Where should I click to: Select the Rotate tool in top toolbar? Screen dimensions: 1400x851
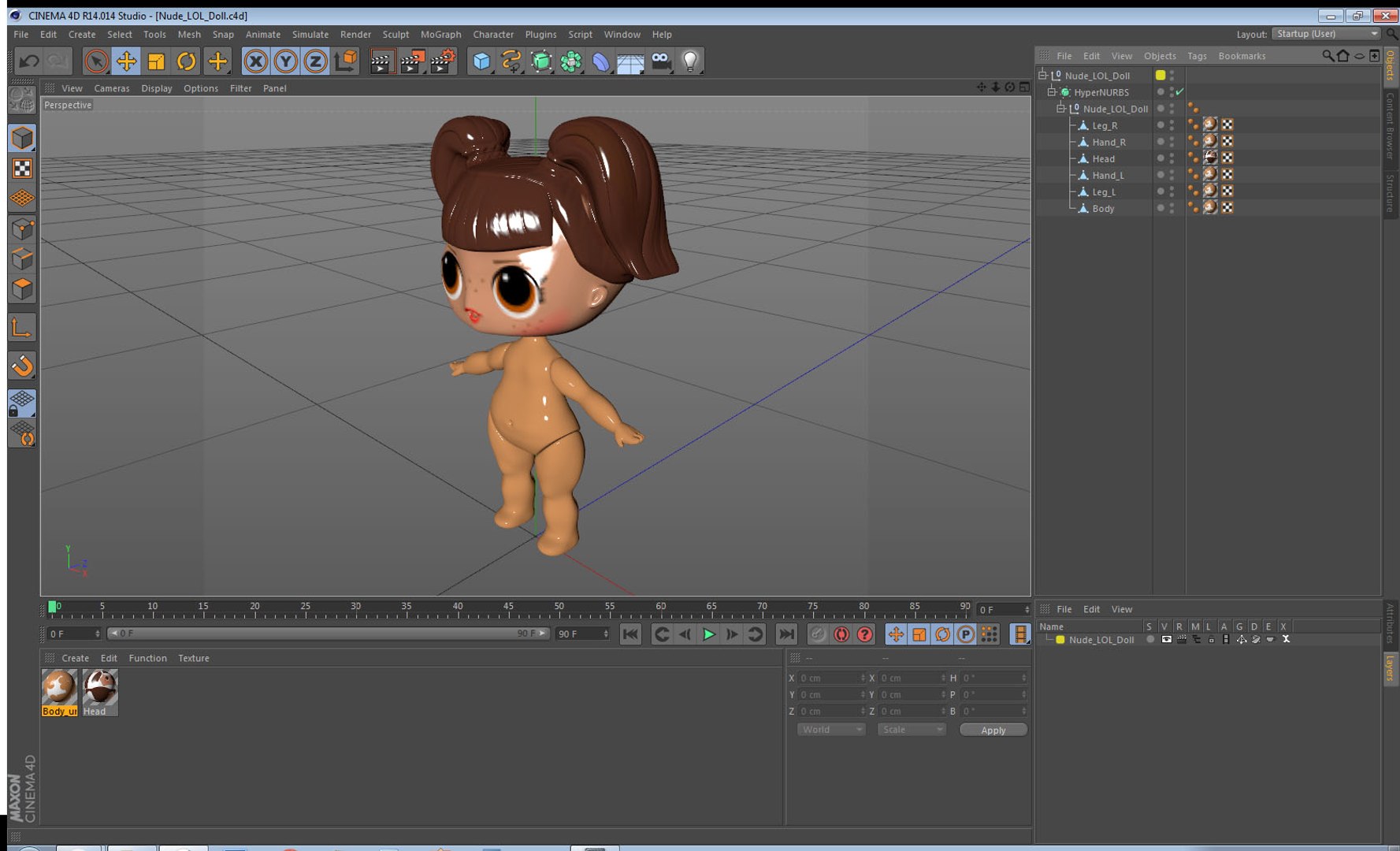187,61
